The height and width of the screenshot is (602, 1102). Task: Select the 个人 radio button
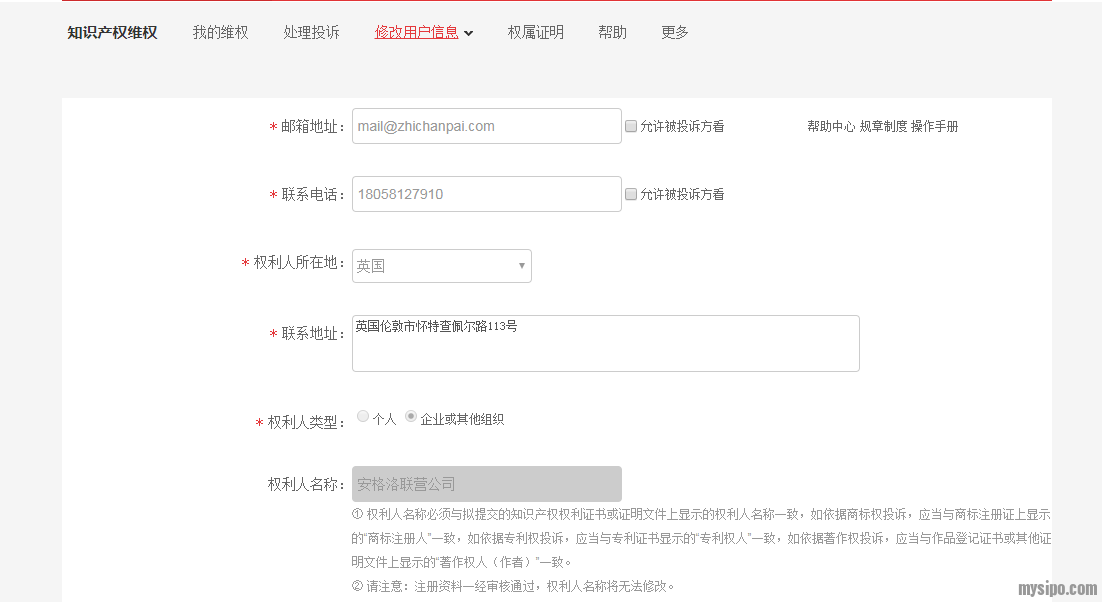[x=363, y=417]
